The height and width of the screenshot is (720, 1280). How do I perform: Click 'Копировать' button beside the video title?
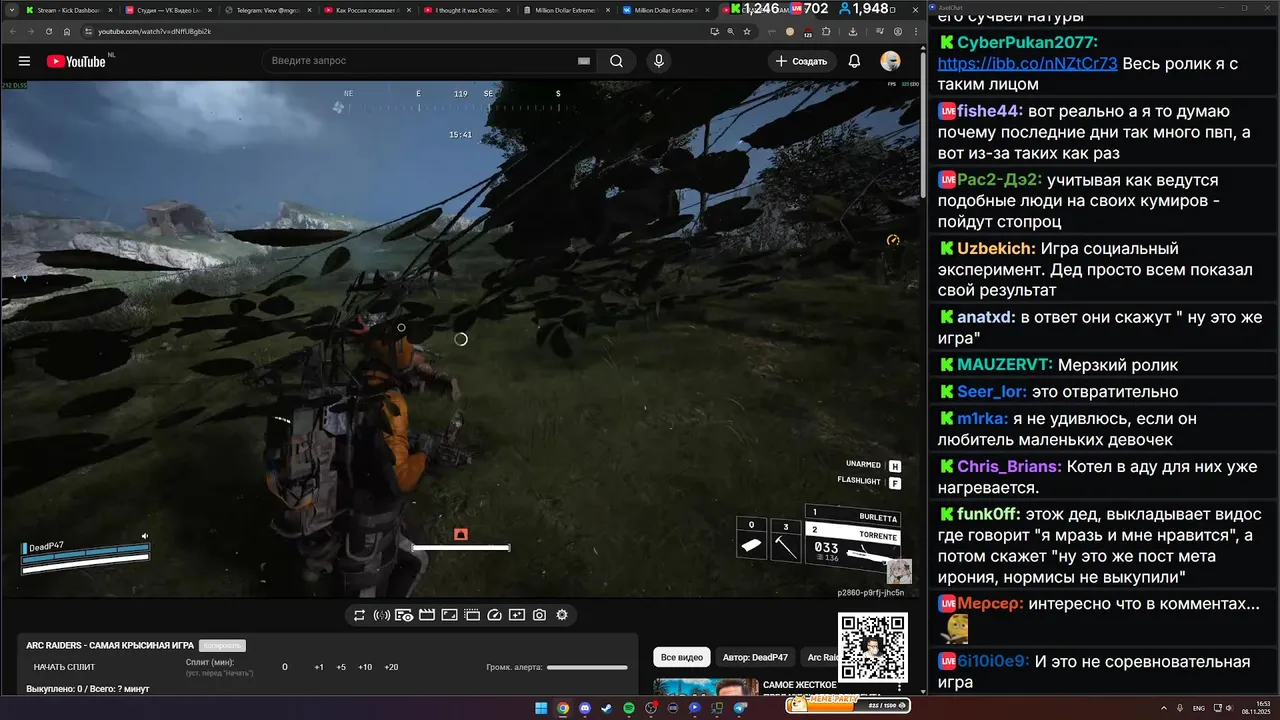(x=222, y=646)
